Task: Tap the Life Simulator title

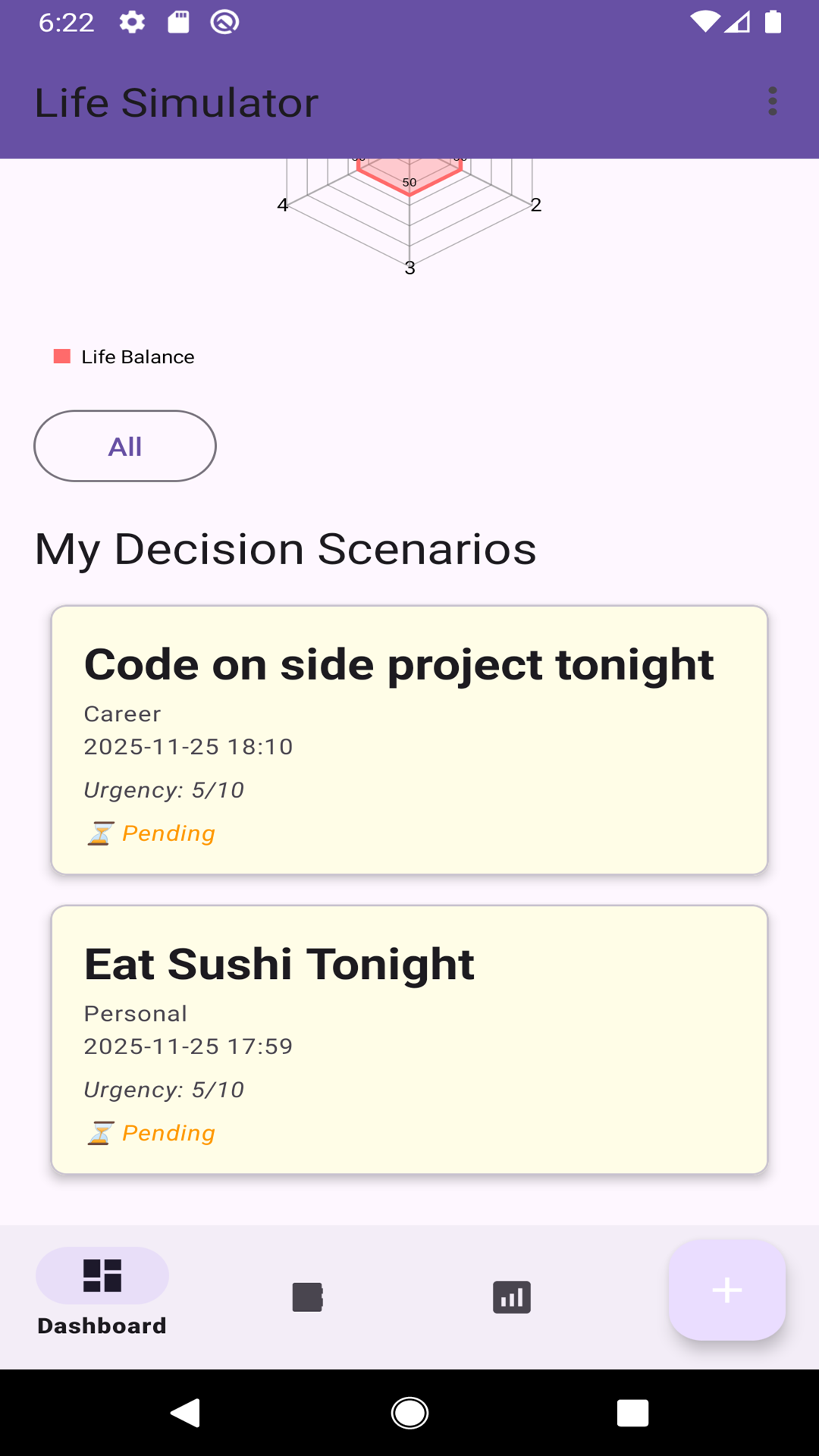Action: pos(176,102)
